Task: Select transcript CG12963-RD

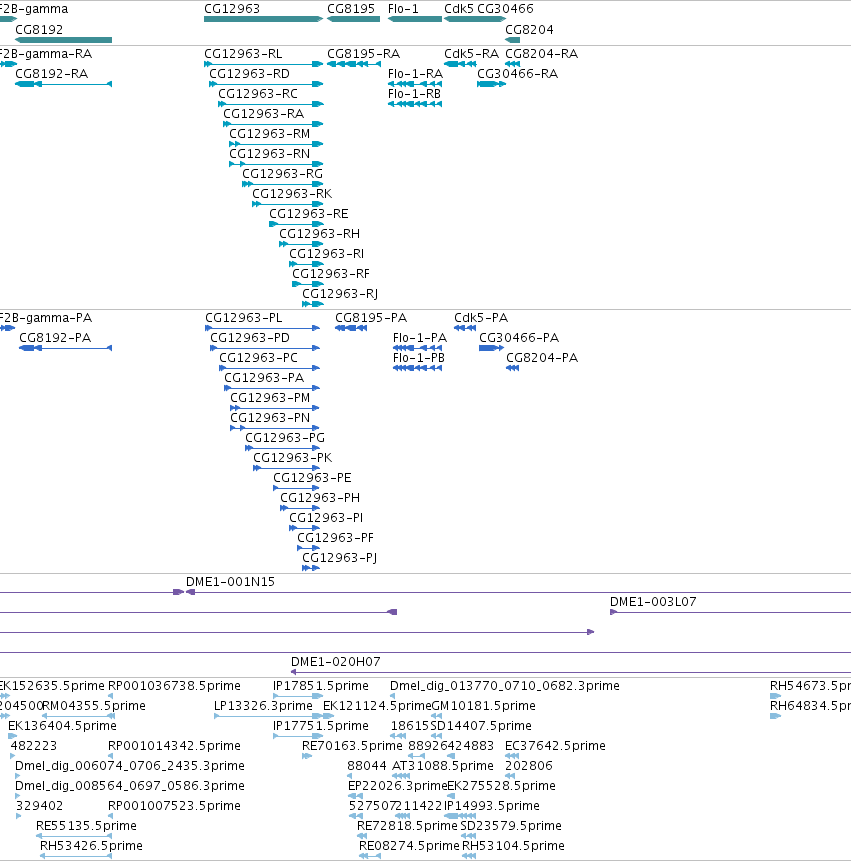Action: click(x=266, y=84)
